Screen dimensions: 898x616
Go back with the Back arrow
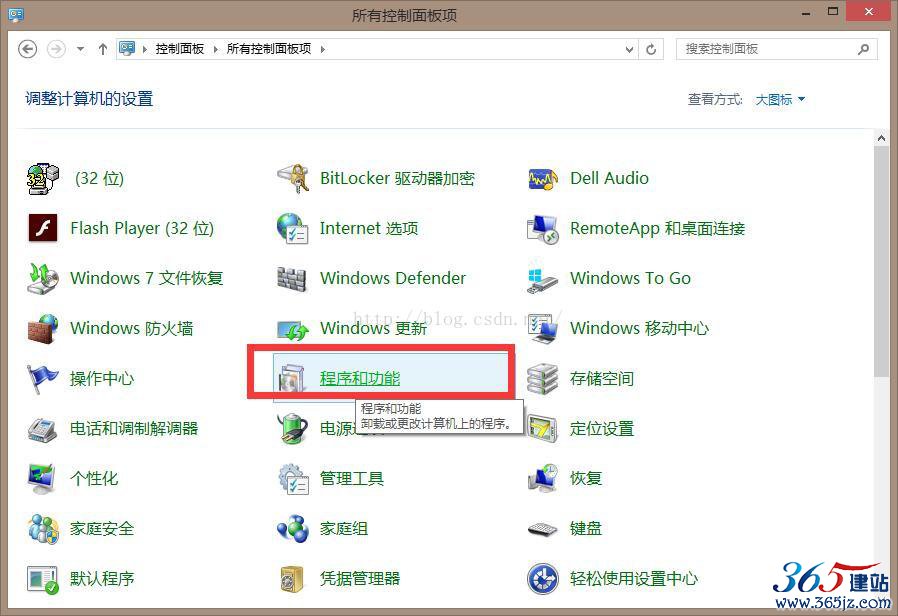pyautogui.click(x=28, y=49)
